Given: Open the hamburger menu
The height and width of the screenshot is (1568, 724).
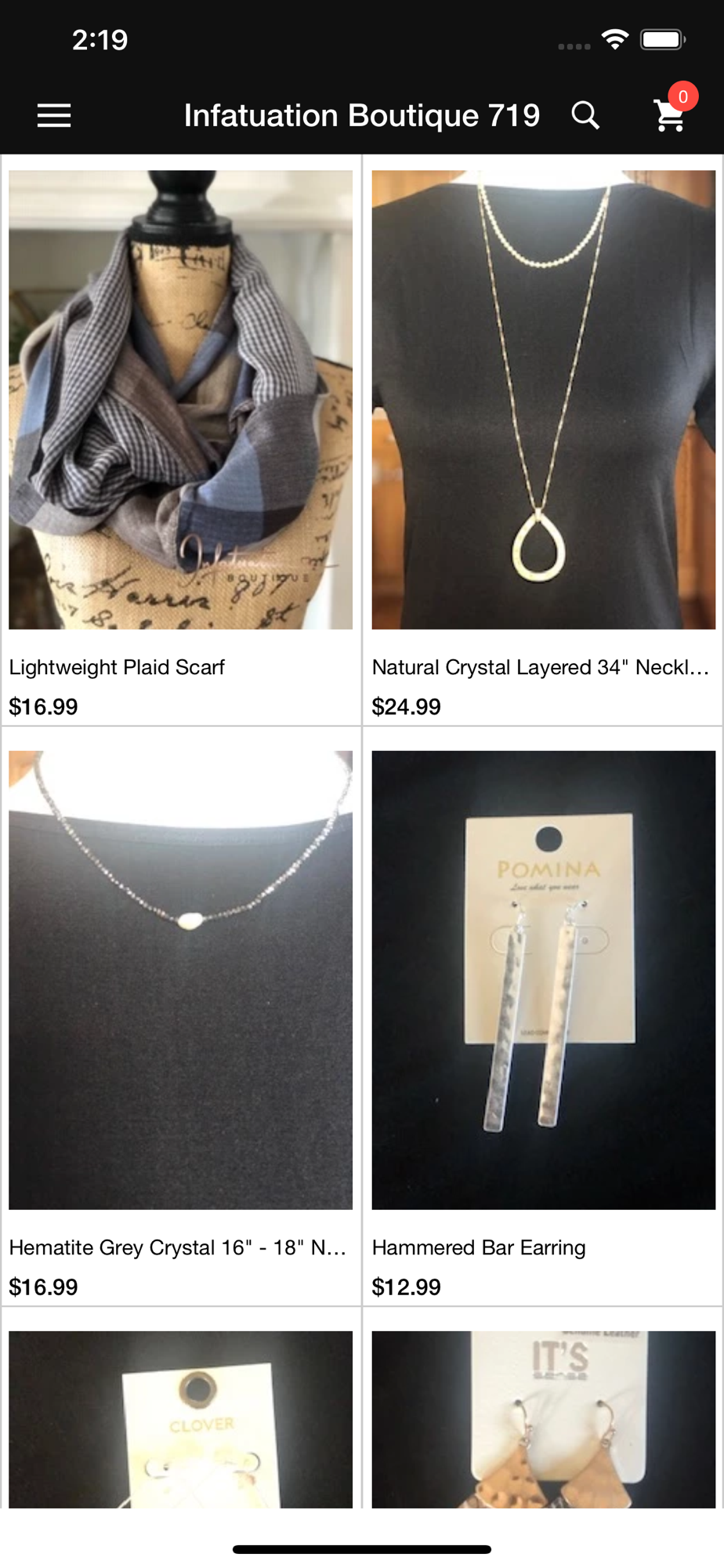Looking at the screenshot, I should pos(54,115).
